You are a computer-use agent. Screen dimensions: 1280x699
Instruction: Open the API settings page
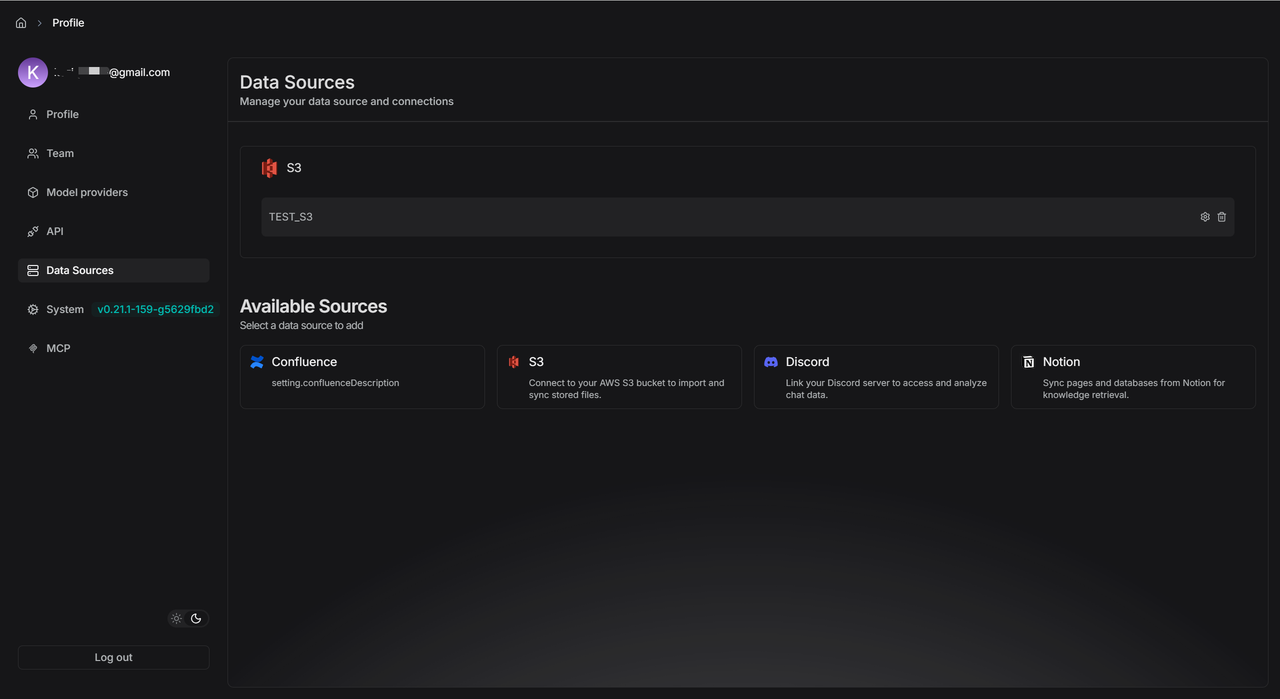coord(54,232)
